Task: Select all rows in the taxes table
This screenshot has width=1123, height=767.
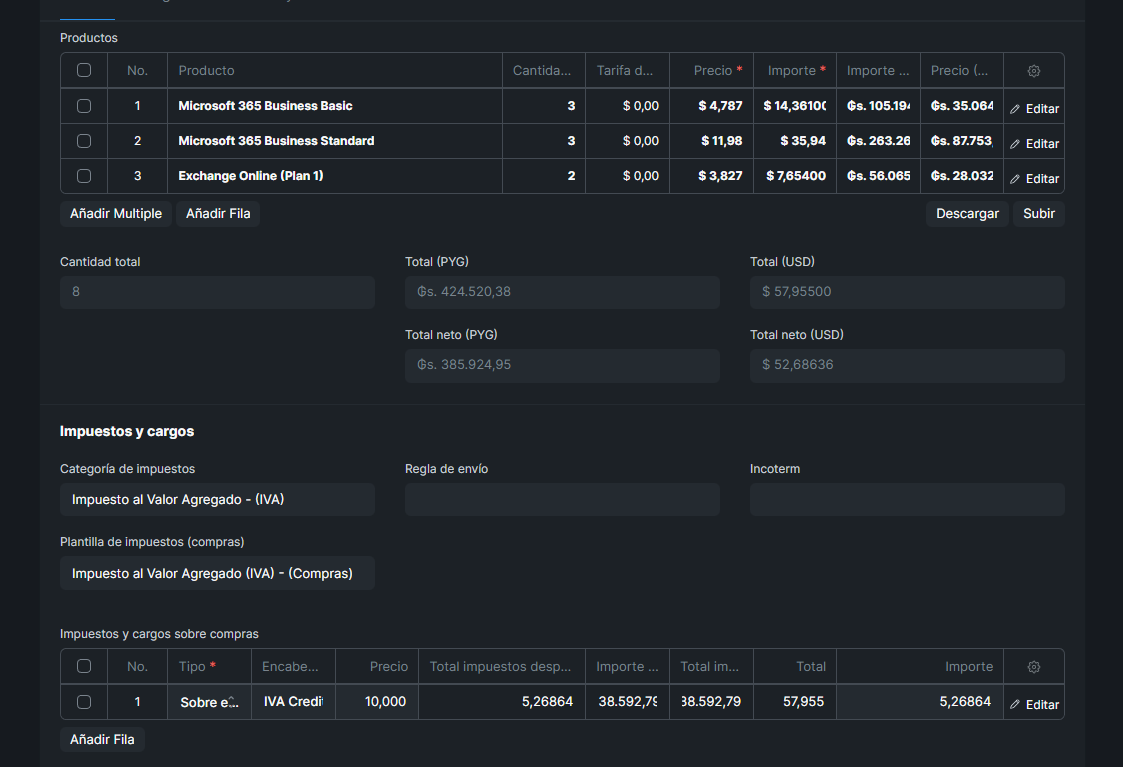Action: point(84,666)
